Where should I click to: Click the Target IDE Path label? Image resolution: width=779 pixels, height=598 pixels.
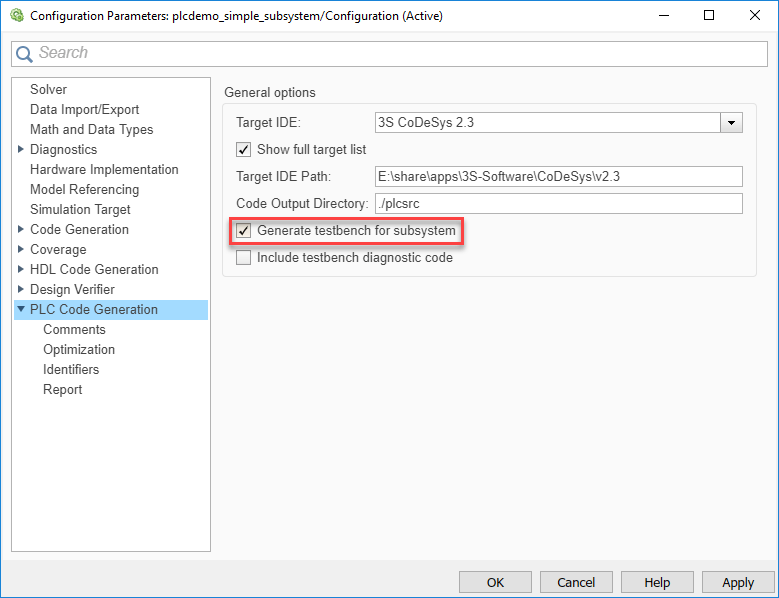(x=284, y=176)
